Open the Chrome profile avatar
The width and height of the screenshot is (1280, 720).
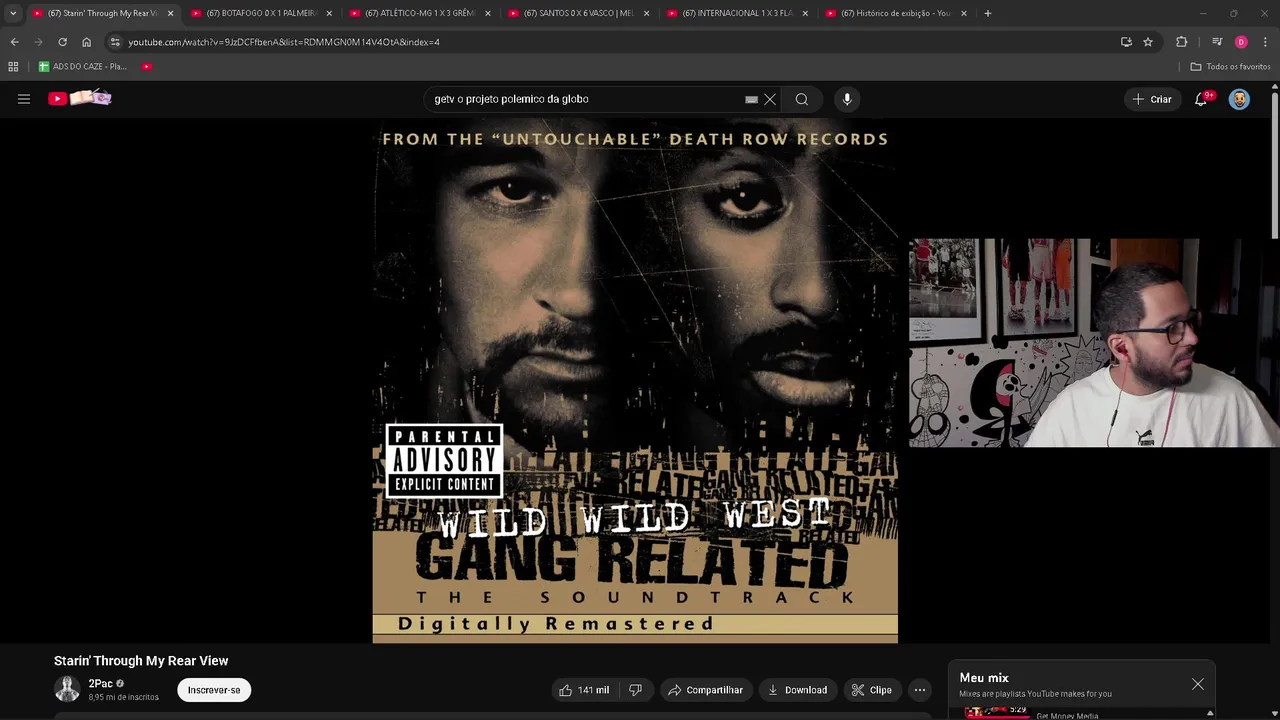[1241, 42]
